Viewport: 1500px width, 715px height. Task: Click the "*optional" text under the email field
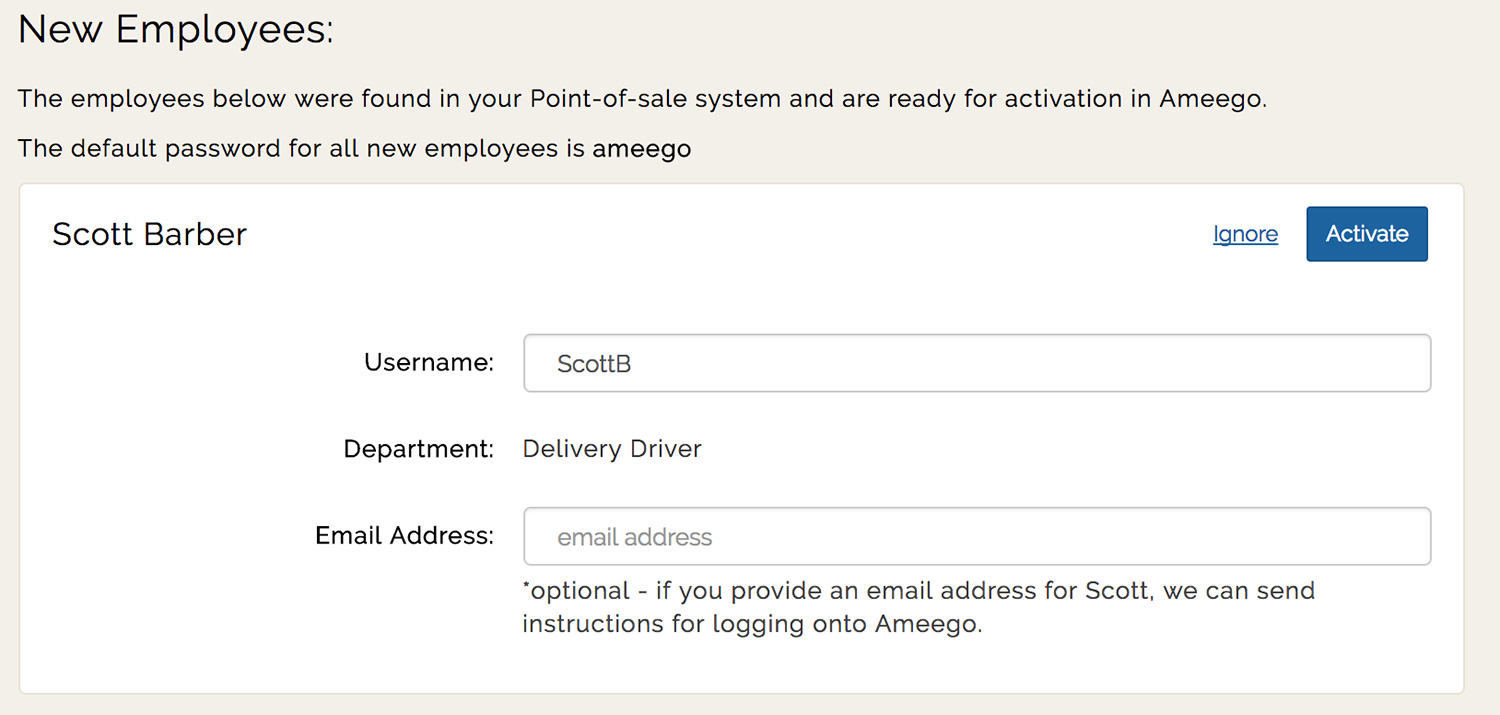point(576,591)
